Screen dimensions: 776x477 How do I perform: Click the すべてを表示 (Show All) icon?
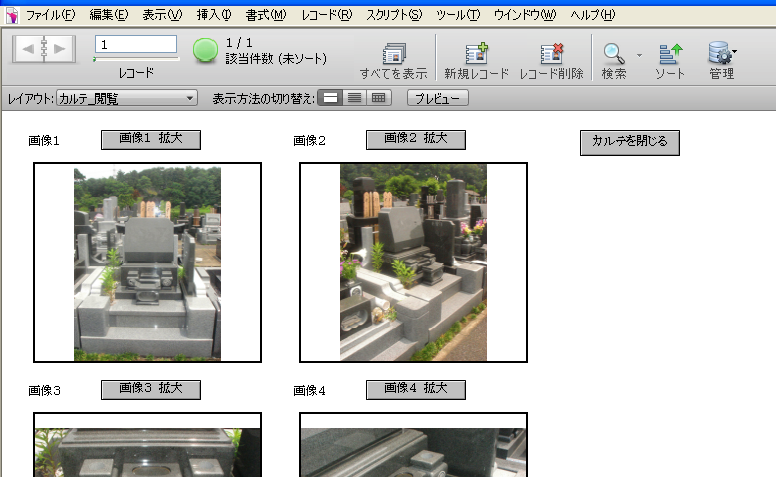pyautogui.click(x=393, y=55)
